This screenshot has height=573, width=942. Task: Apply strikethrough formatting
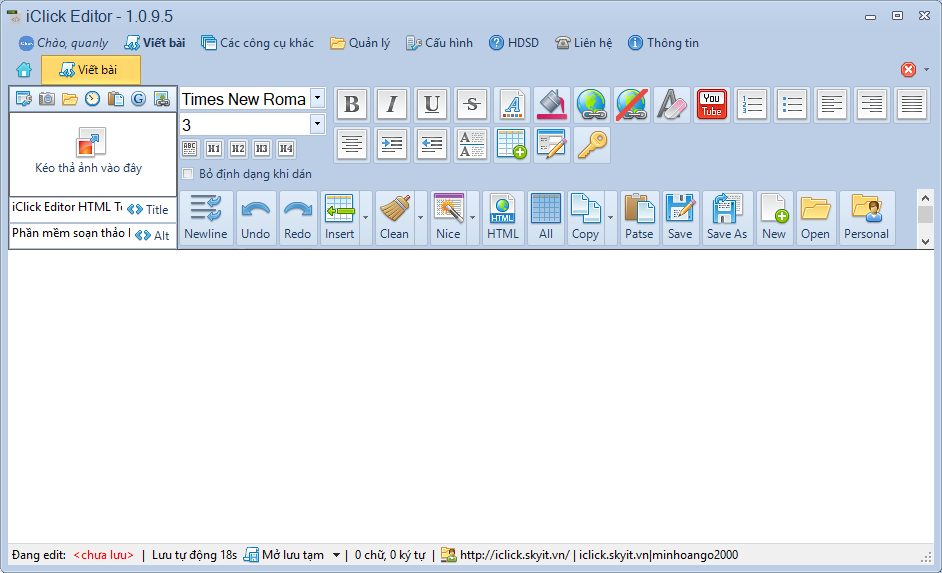(x=472, y=105)
